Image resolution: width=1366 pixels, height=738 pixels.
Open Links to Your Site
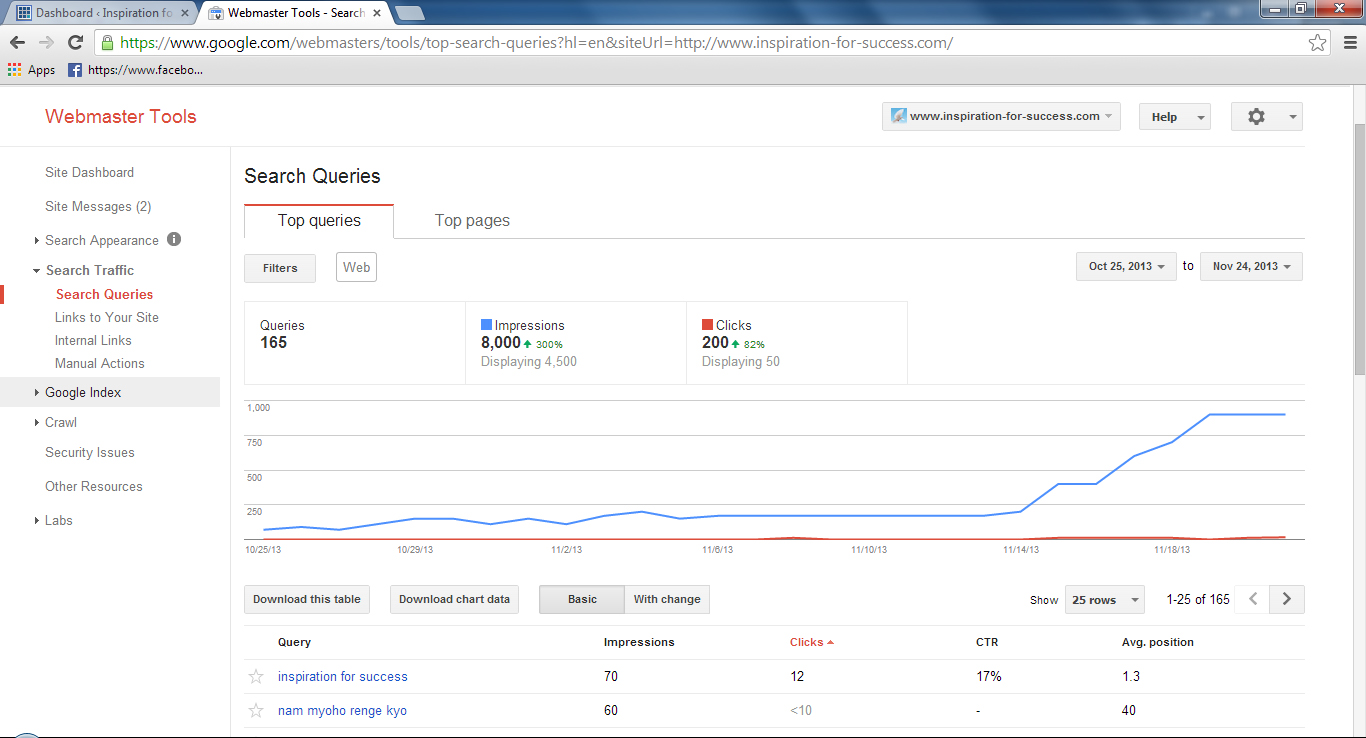pyautogui.click(x=107, y=317)
